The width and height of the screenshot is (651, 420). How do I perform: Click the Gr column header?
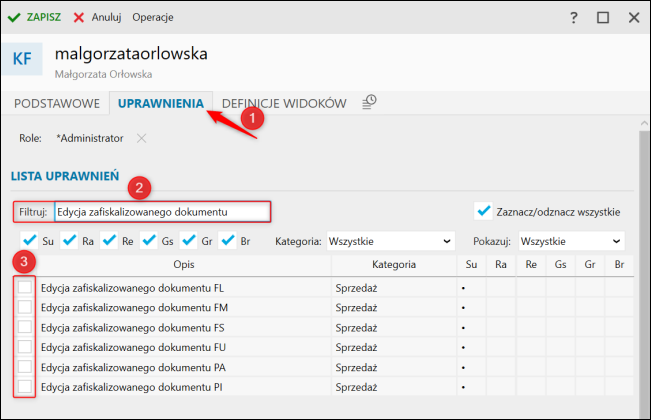point(590,265)
